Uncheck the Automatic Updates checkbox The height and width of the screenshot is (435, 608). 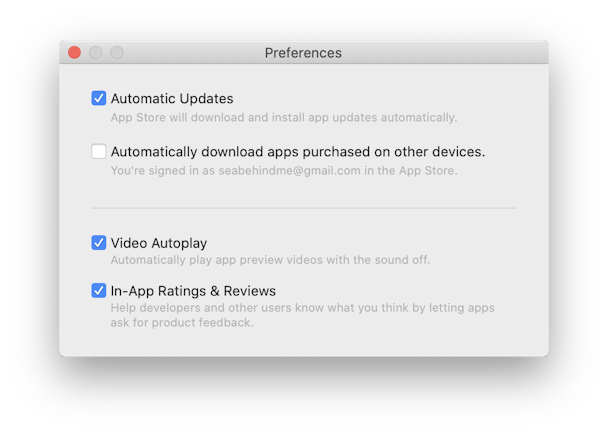point(98,98)
